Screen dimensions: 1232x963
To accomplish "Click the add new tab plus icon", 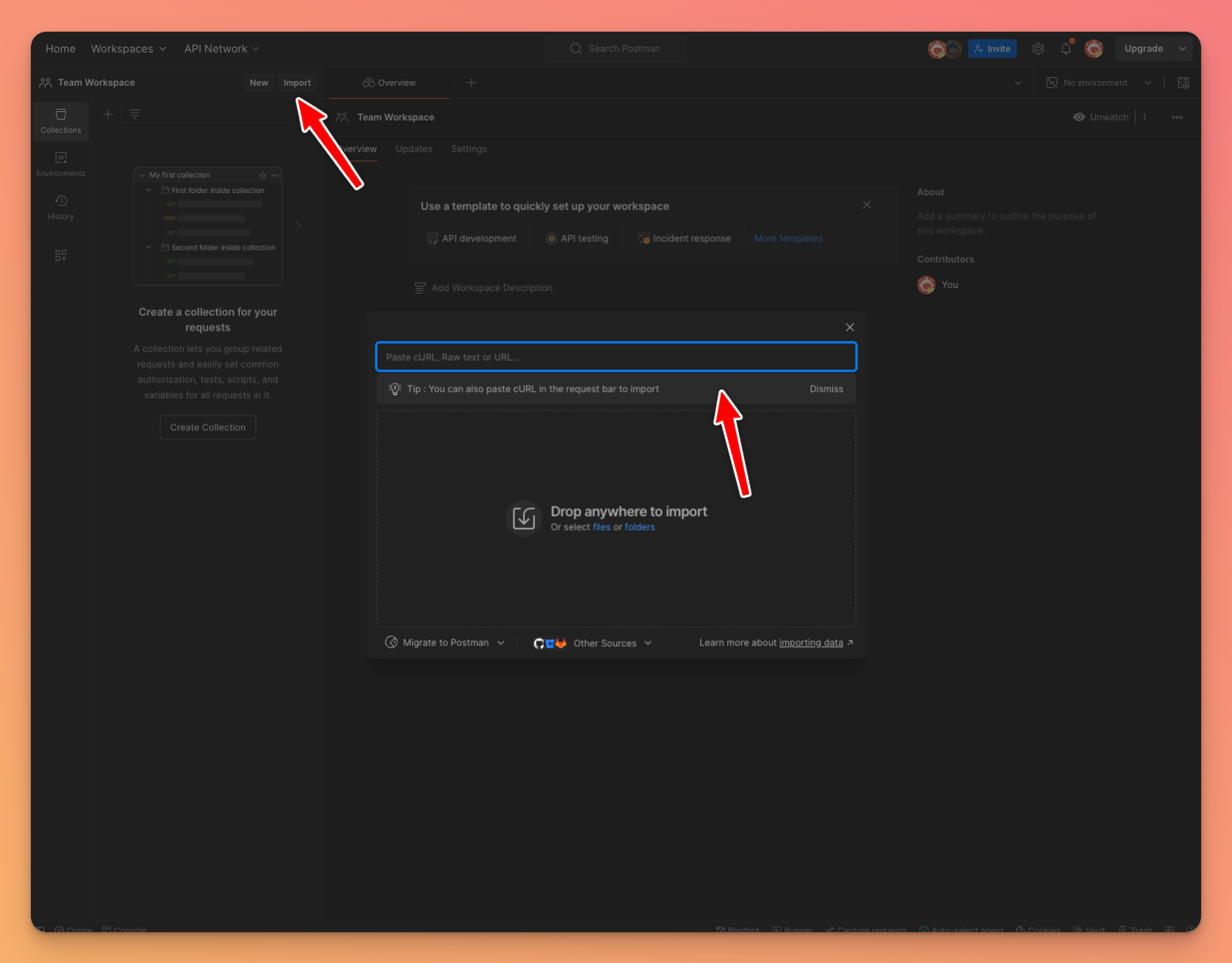I will coord(471,83).
